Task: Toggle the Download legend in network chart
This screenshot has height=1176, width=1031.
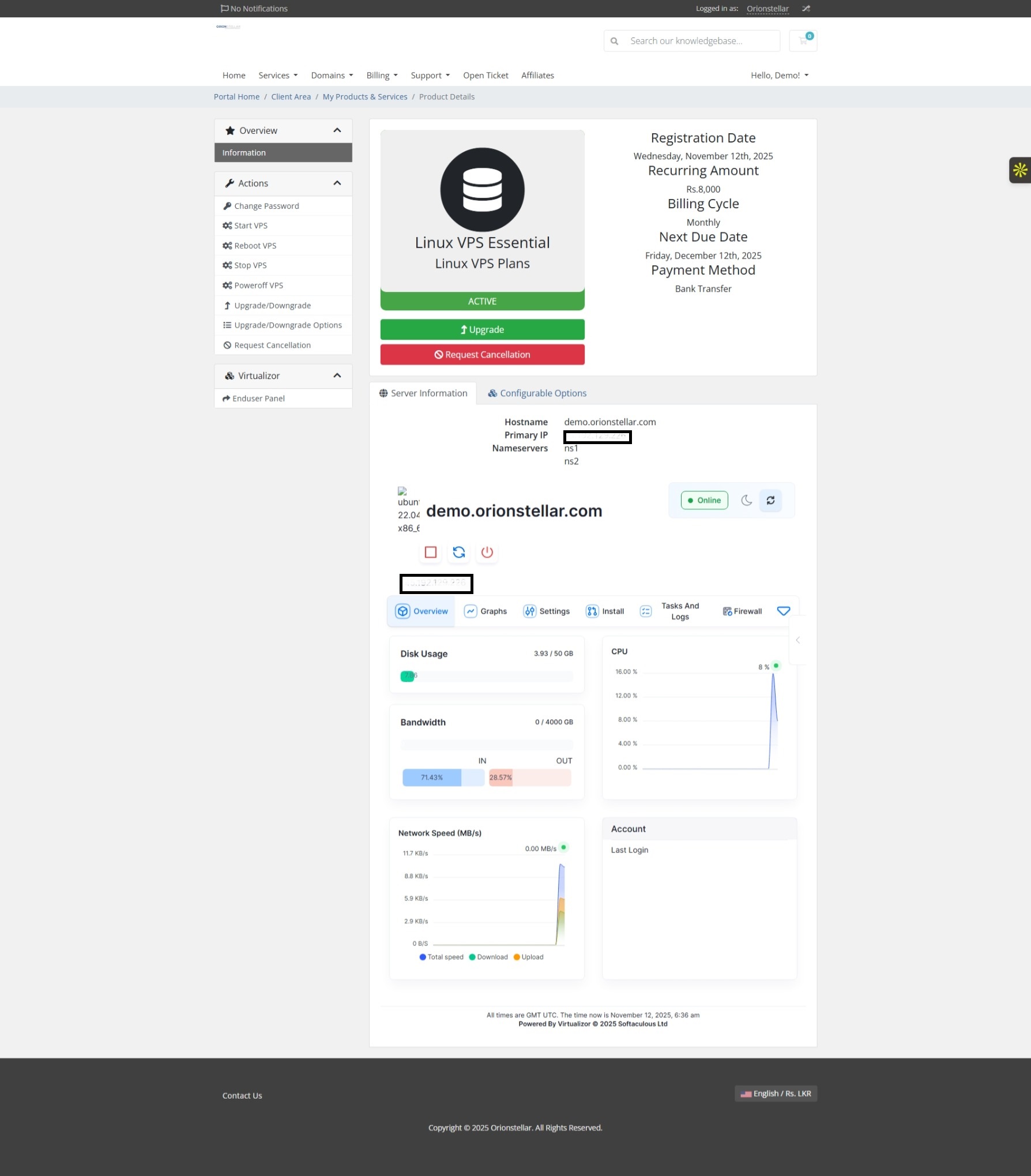Action: tap(488, 957)
